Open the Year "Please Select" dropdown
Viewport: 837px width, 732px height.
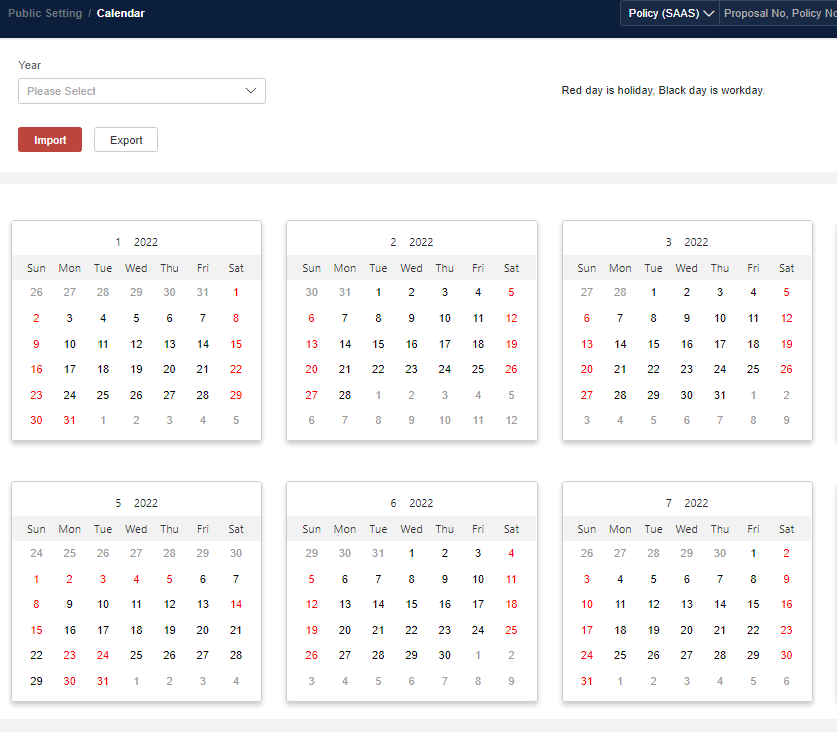[x=141, y=91]
